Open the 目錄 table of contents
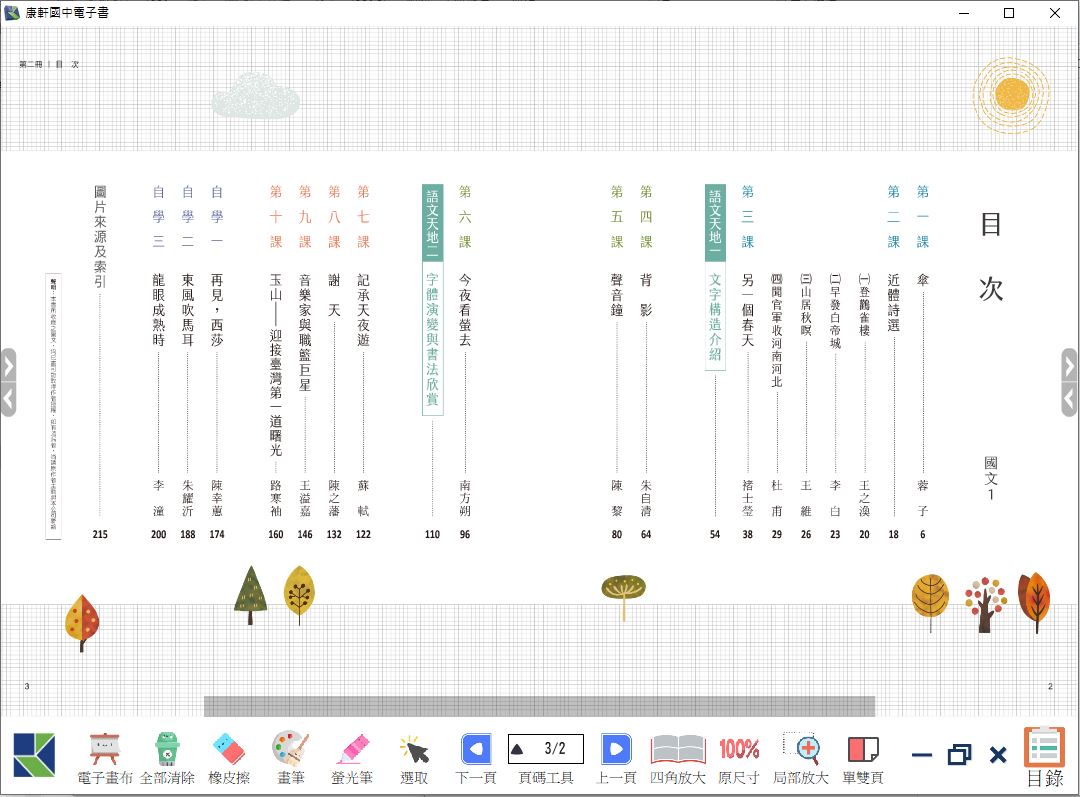Viewport: 1080px width, 797px height. pyautogui.click(x=1045, y=756)
